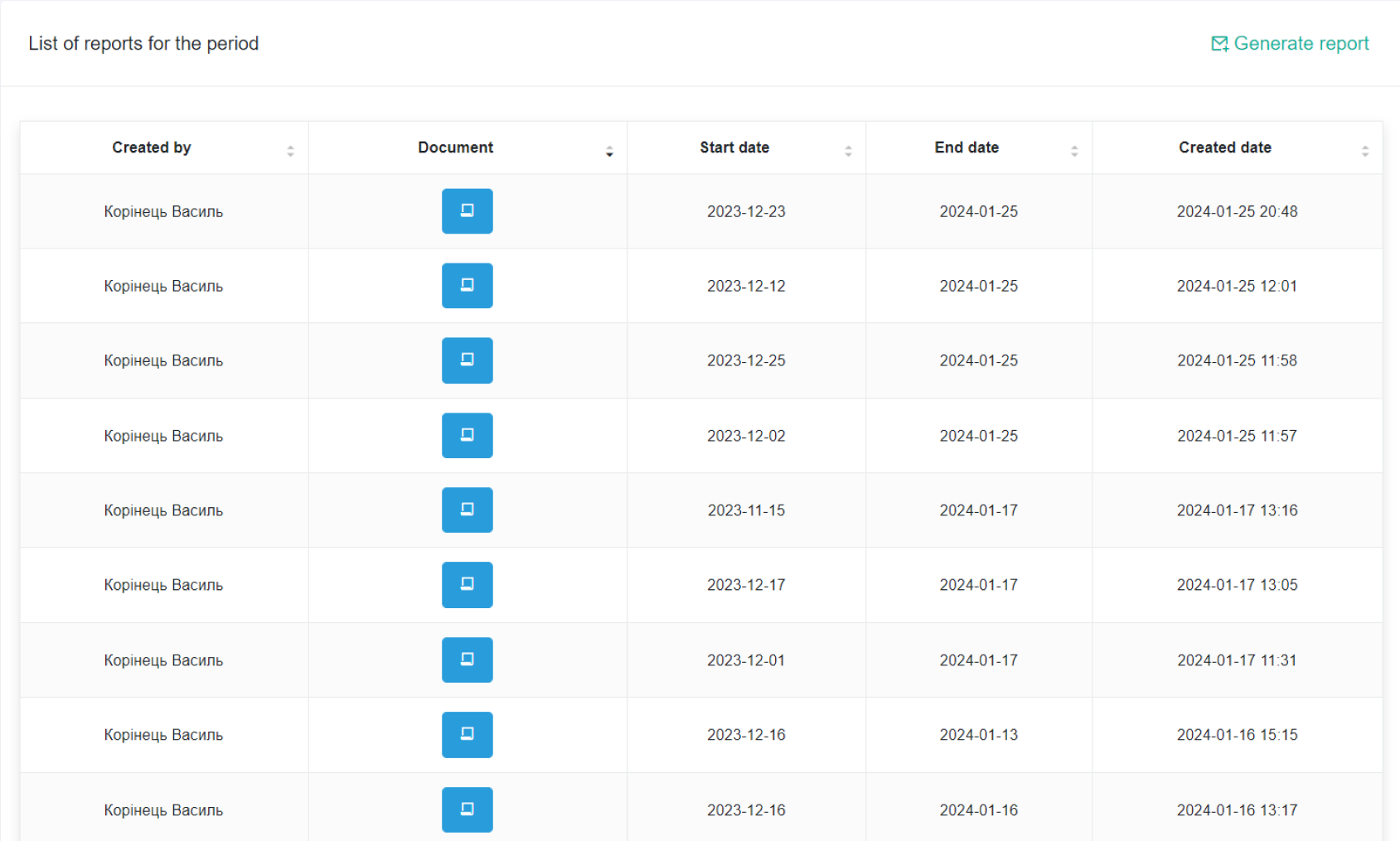This screenshot has height=841, width=1400.
Task: Open document for report starting 2023-11-15
Action: coord(467,510)
